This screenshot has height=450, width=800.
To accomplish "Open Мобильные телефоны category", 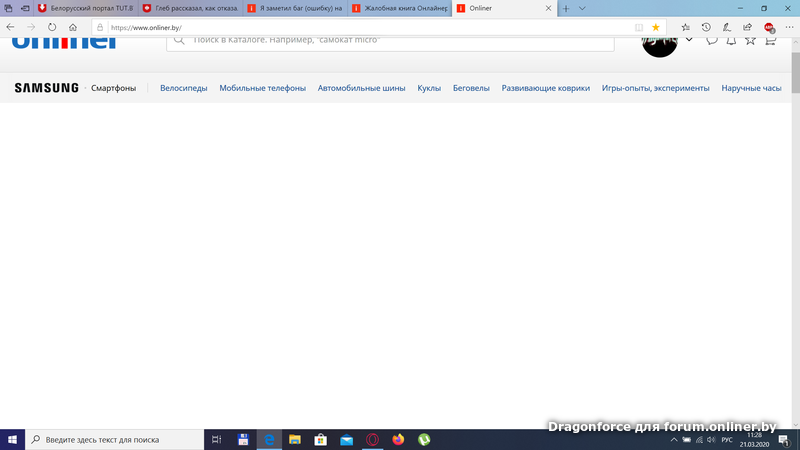I will tap(262, 88).
